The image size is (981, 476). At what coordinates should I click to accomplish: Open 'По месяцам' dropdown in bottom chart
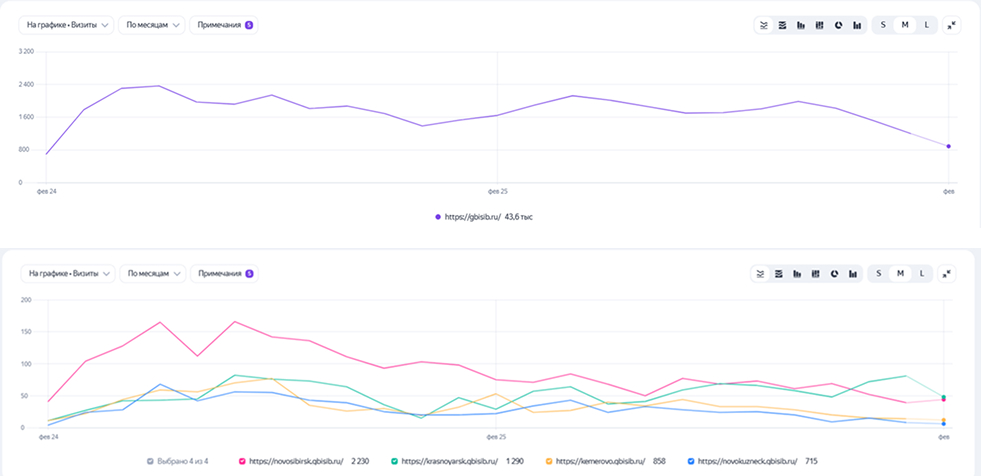tap(152, 273)
